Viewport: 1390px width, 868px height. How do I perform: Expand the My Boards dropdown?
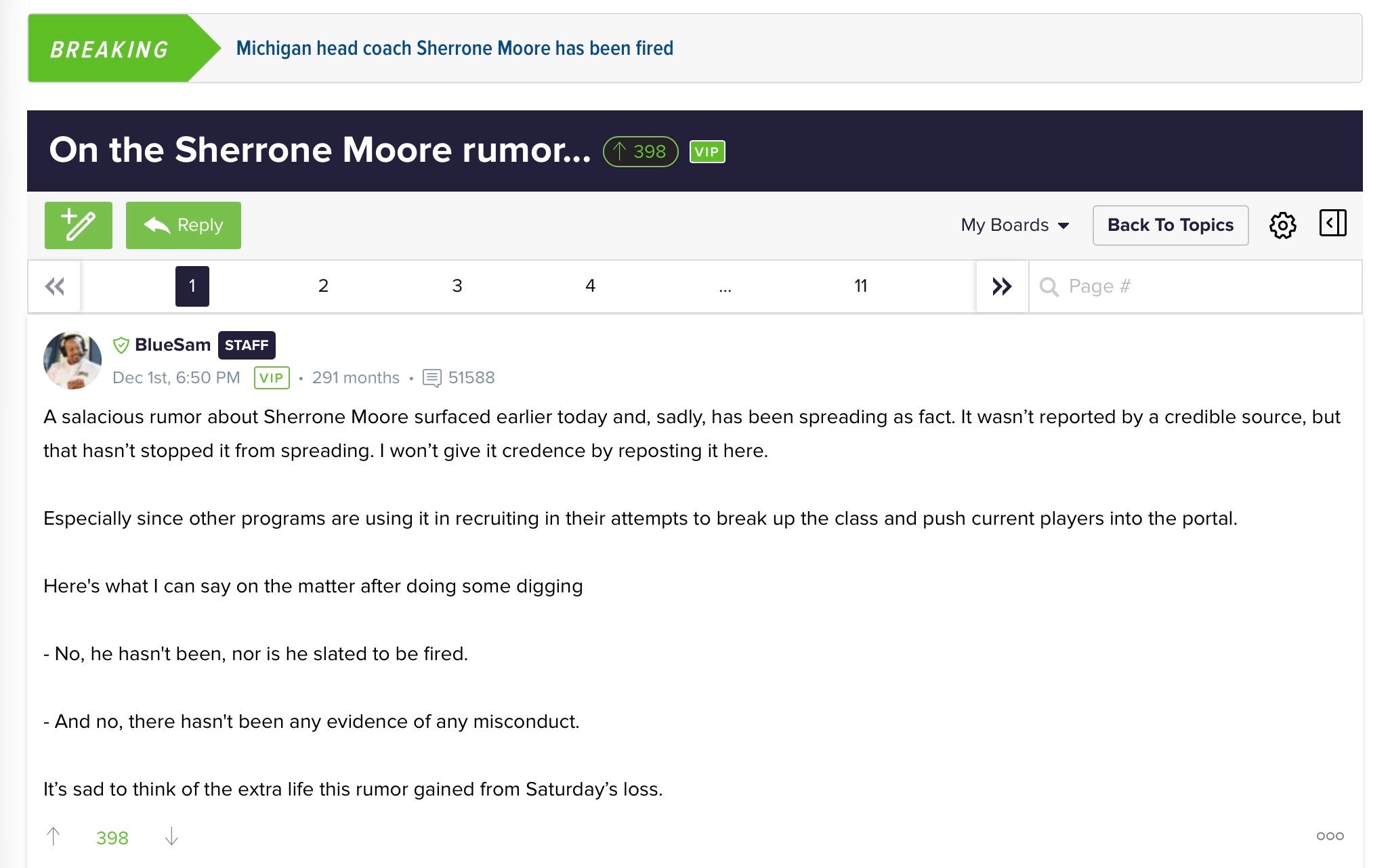click(x=1015, y=225)
